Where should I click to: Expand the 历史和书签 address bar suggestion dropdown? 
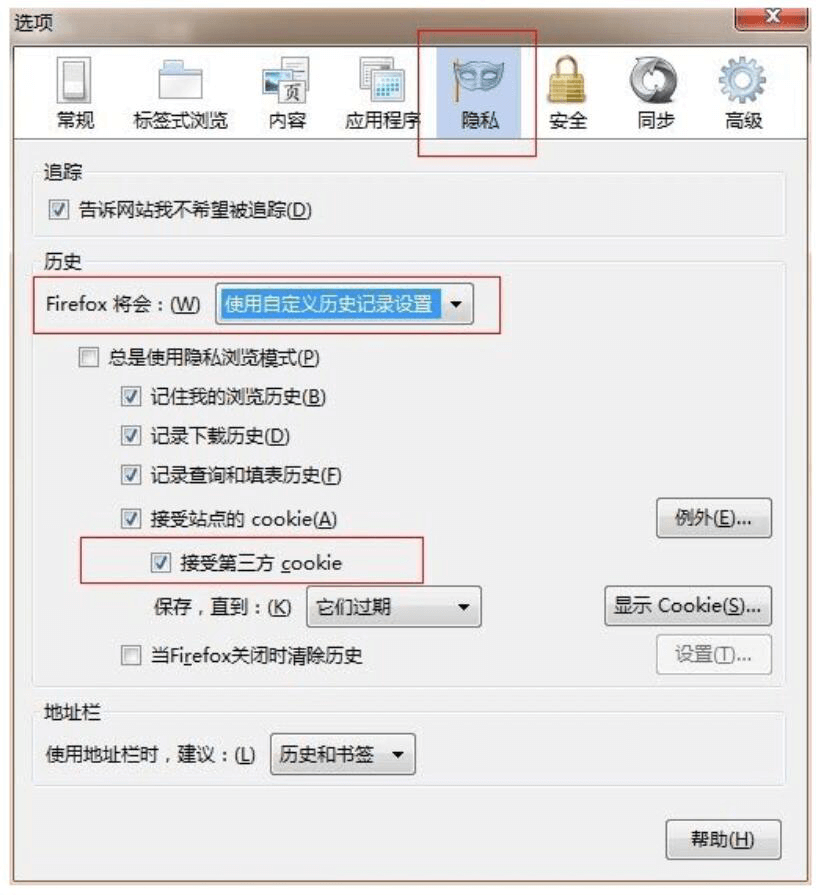click(x=343, y=754)
